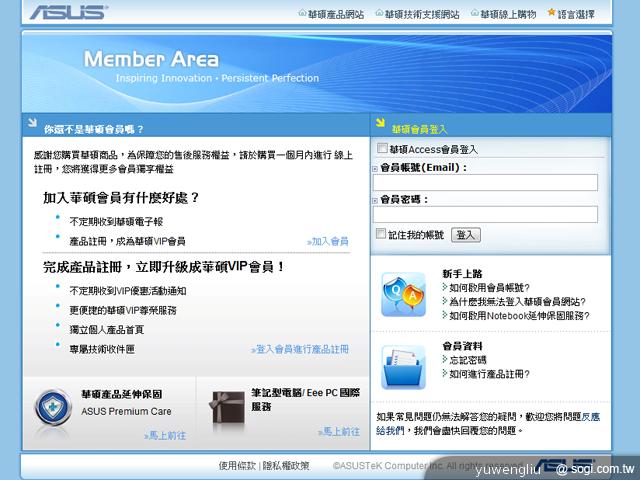
Task: Open the 隱私權政策 footer link
Action: pyautogui.click(x=286, y=466)
